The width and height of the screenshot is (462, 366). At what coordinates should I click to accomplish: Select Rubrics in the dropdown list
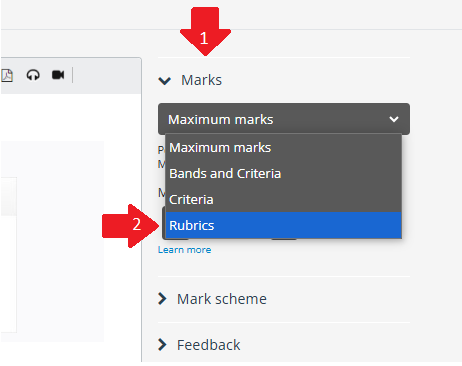tap(284, 225)
